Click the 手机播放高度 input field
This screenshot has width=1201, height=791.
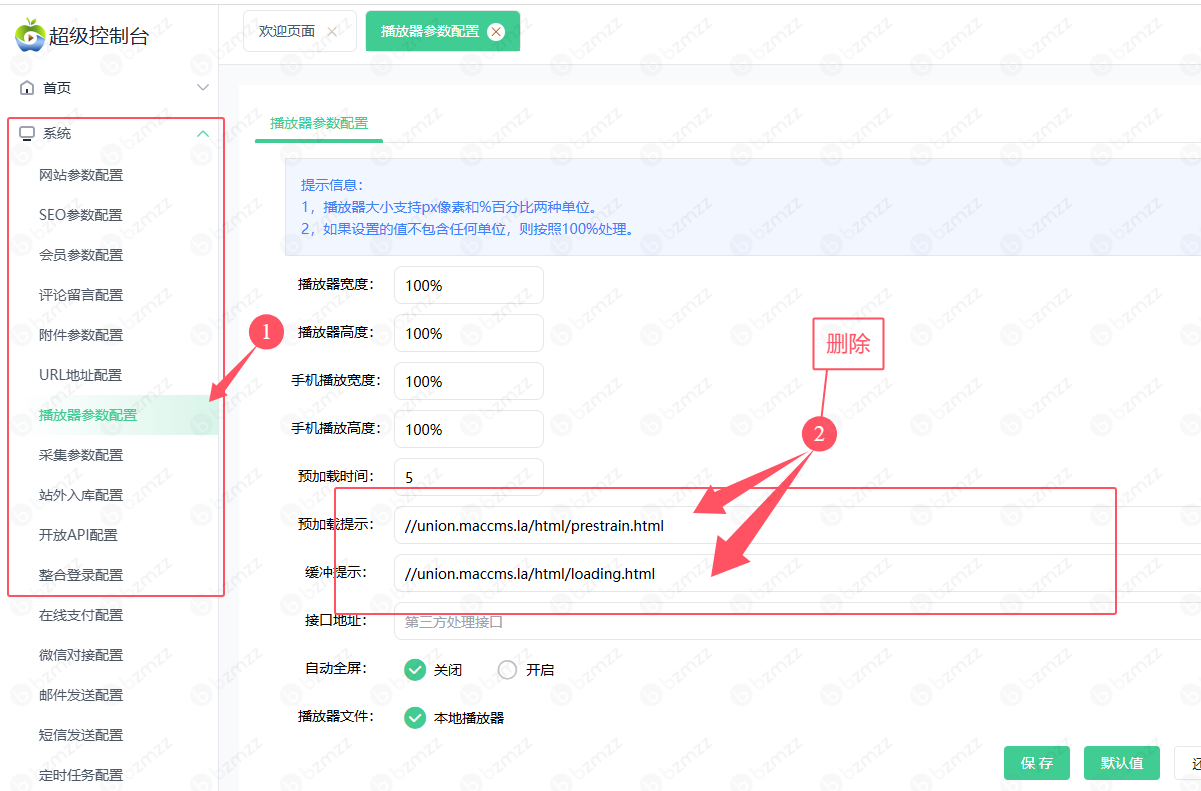click(x=469, y=429)
